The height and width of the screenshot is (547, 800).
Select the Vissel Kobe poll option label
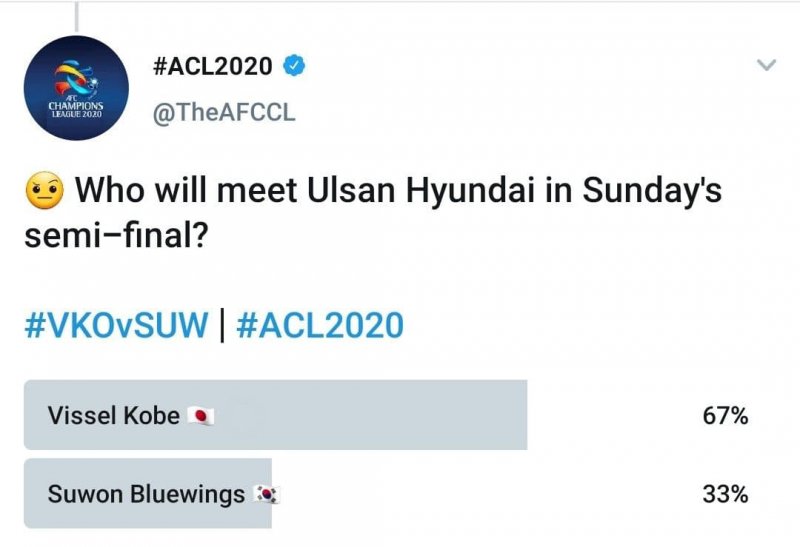(x=113, y=415)
